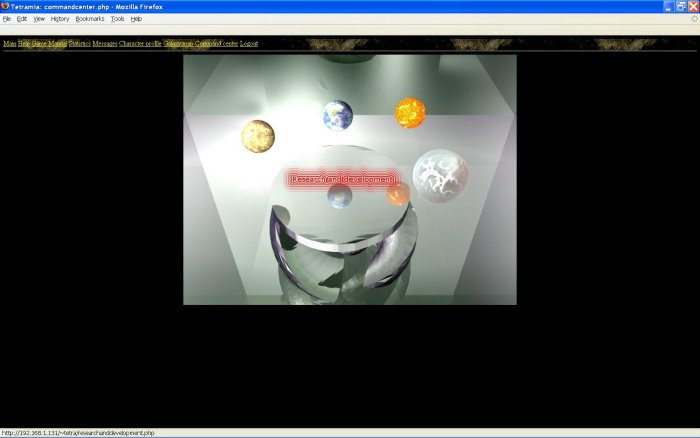
Task: Click the white cracked ice planet
Action: (x=441, y=176)
